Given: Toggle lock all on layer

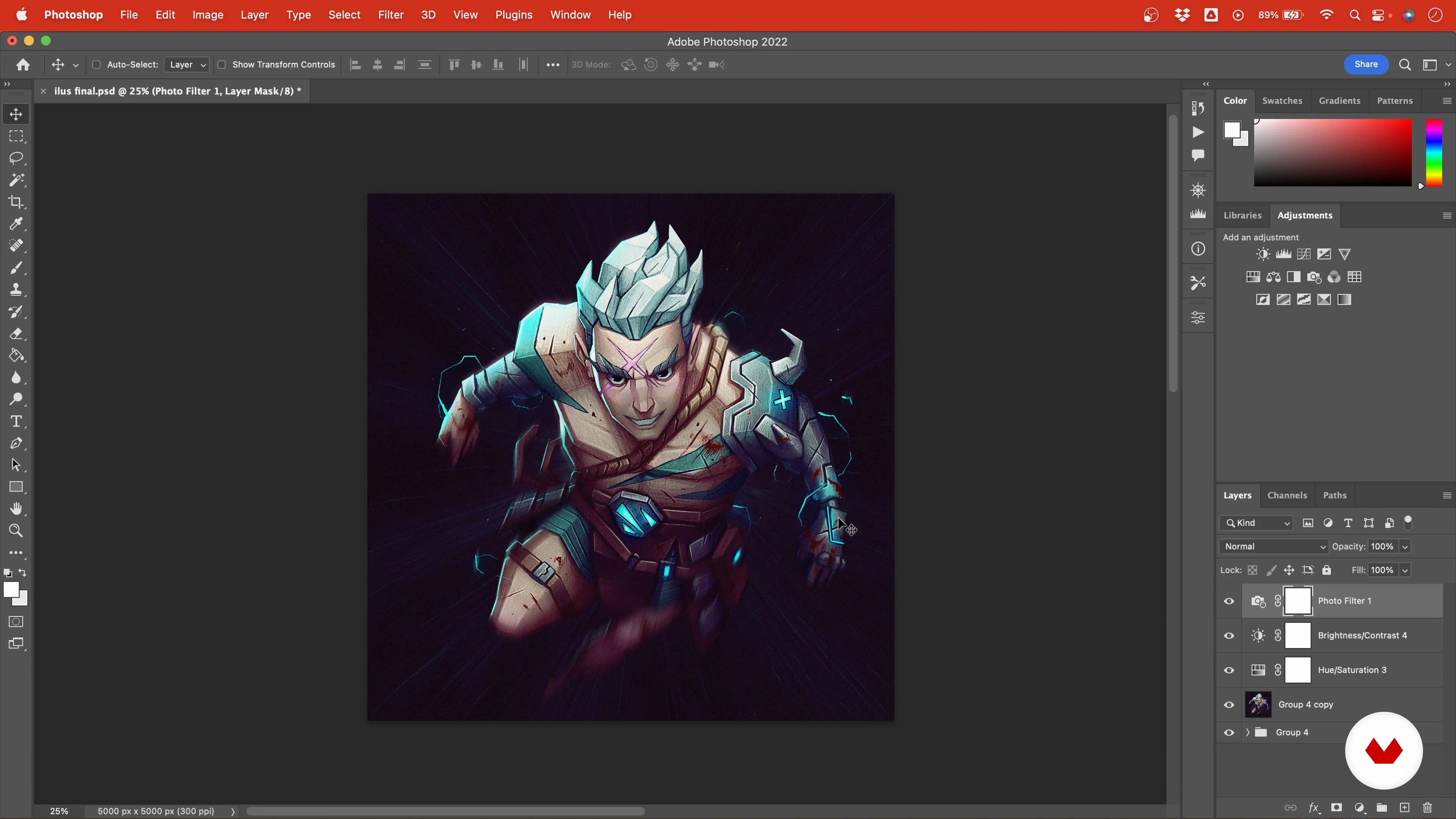Looking at the screenshot, I should click(1327, 570).
